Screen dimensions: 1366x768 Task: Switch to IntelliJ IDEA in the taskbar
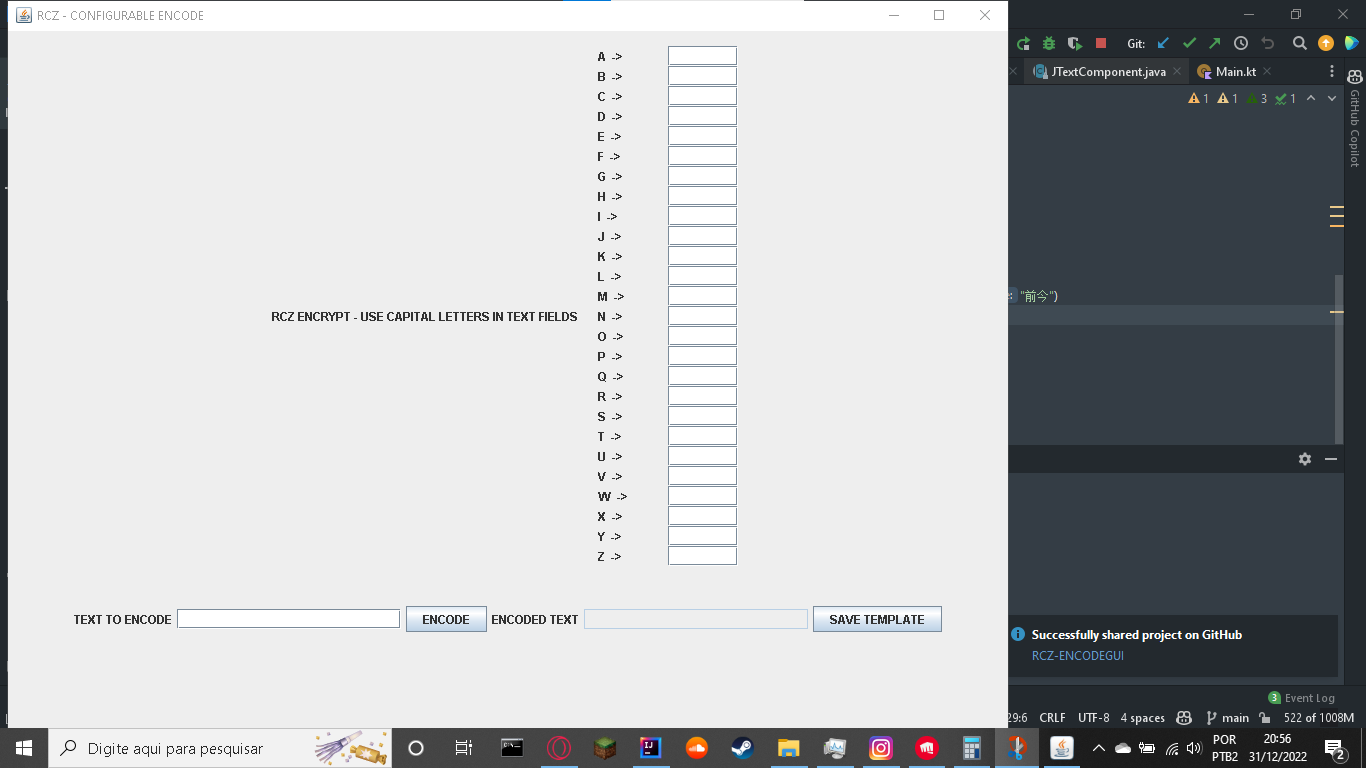(651, 748)
